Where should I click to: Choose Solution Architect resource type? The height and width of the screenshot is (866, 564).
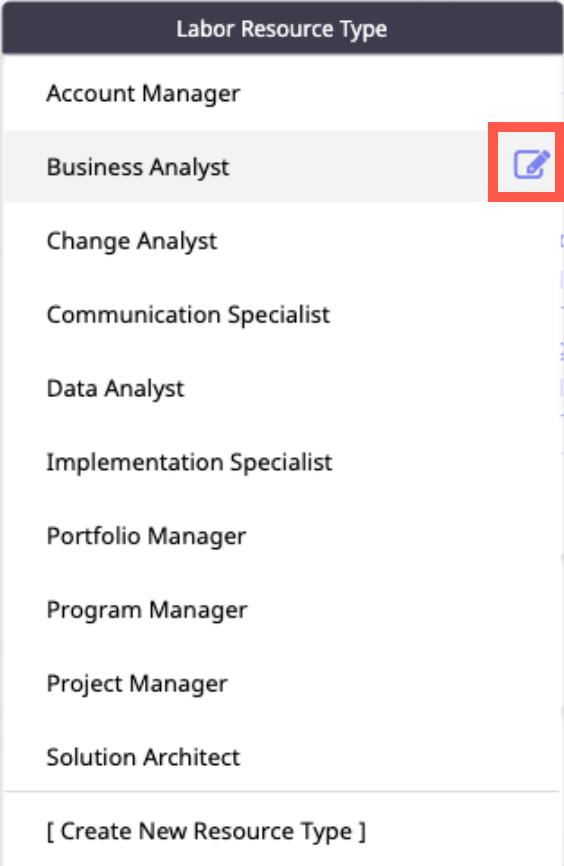[282, 757]
